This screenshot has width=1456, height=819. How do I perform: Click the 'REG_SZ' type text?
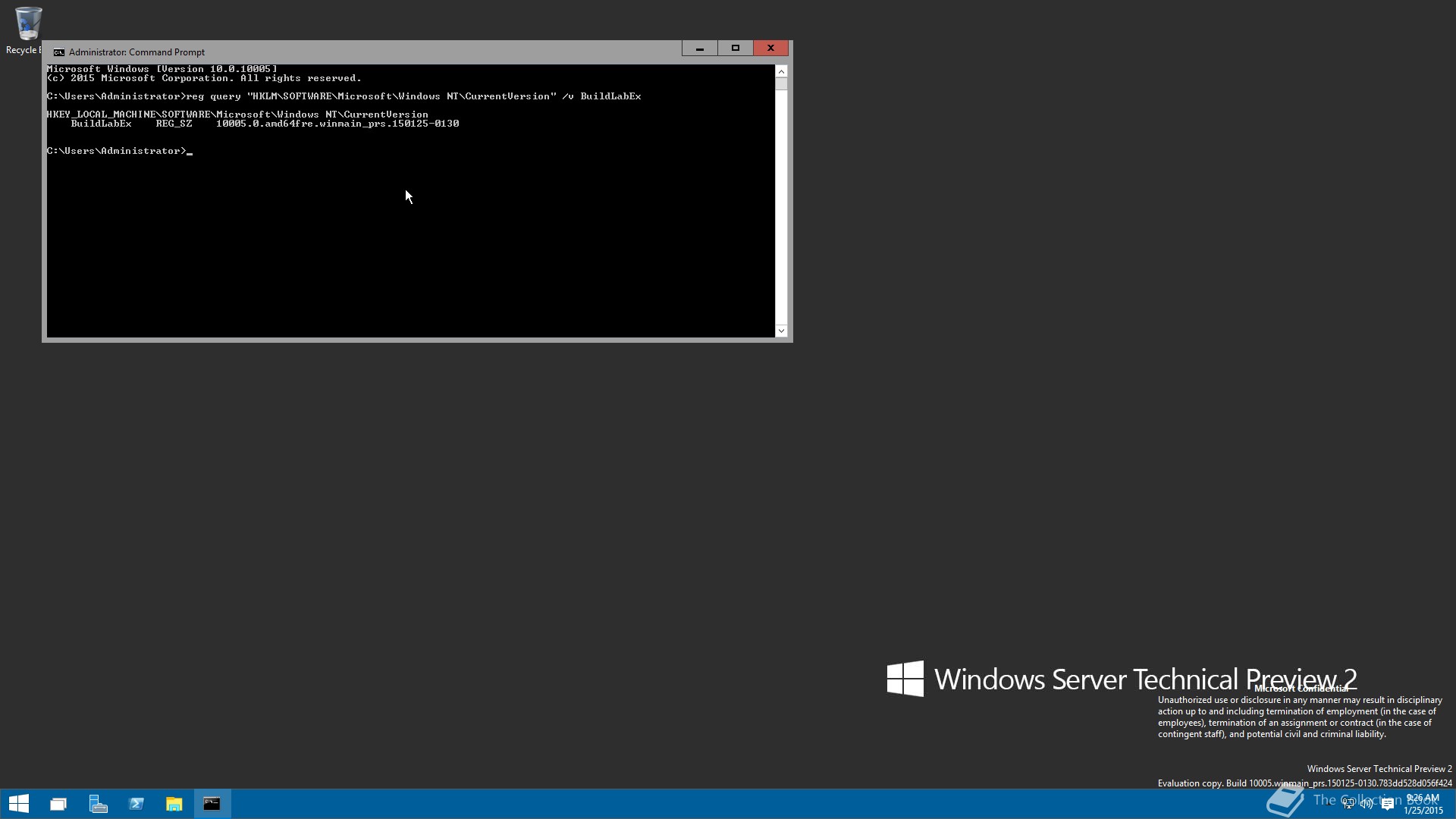174,124
